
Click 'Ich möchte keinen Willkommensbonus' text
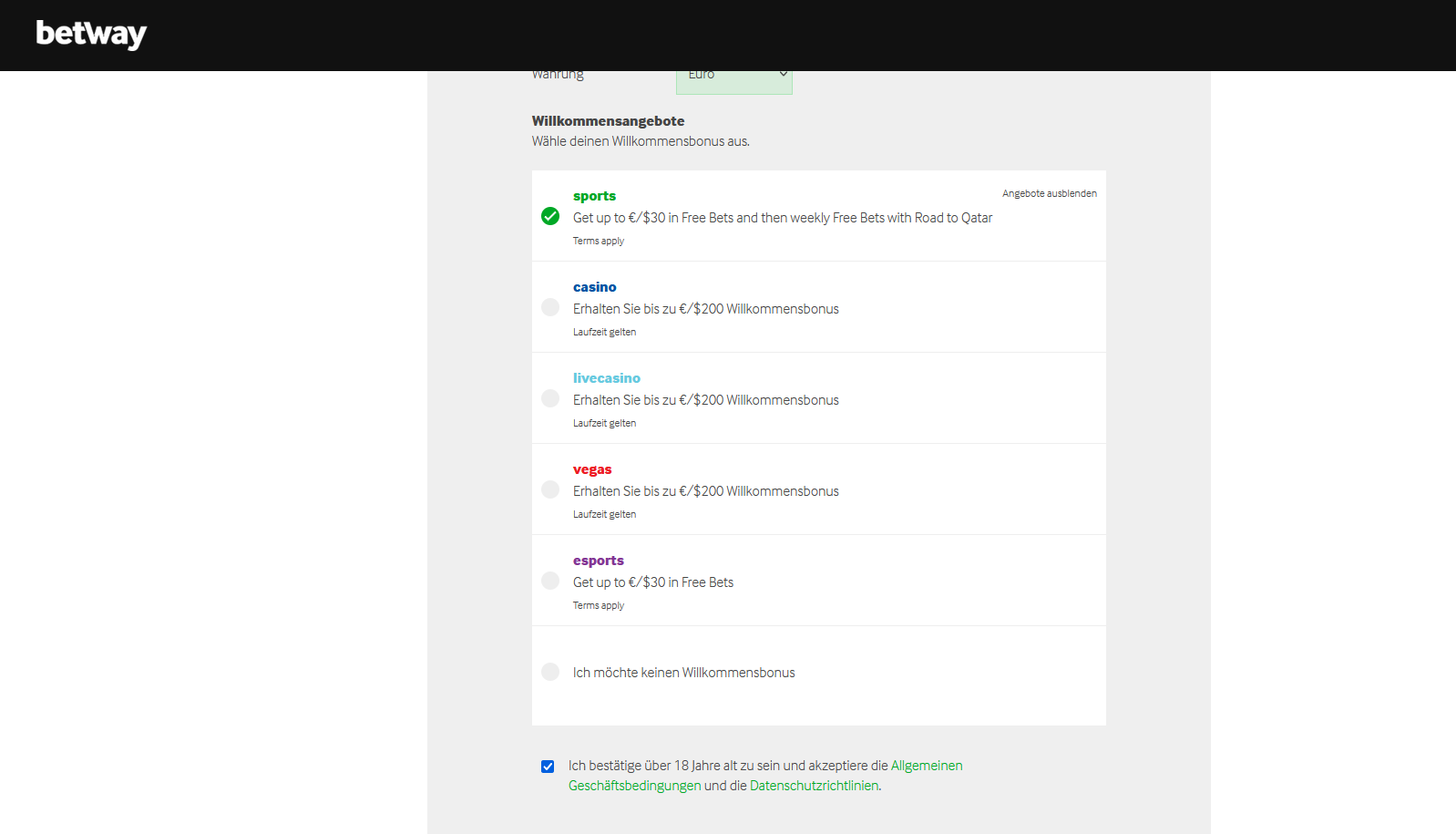point(683,673)
